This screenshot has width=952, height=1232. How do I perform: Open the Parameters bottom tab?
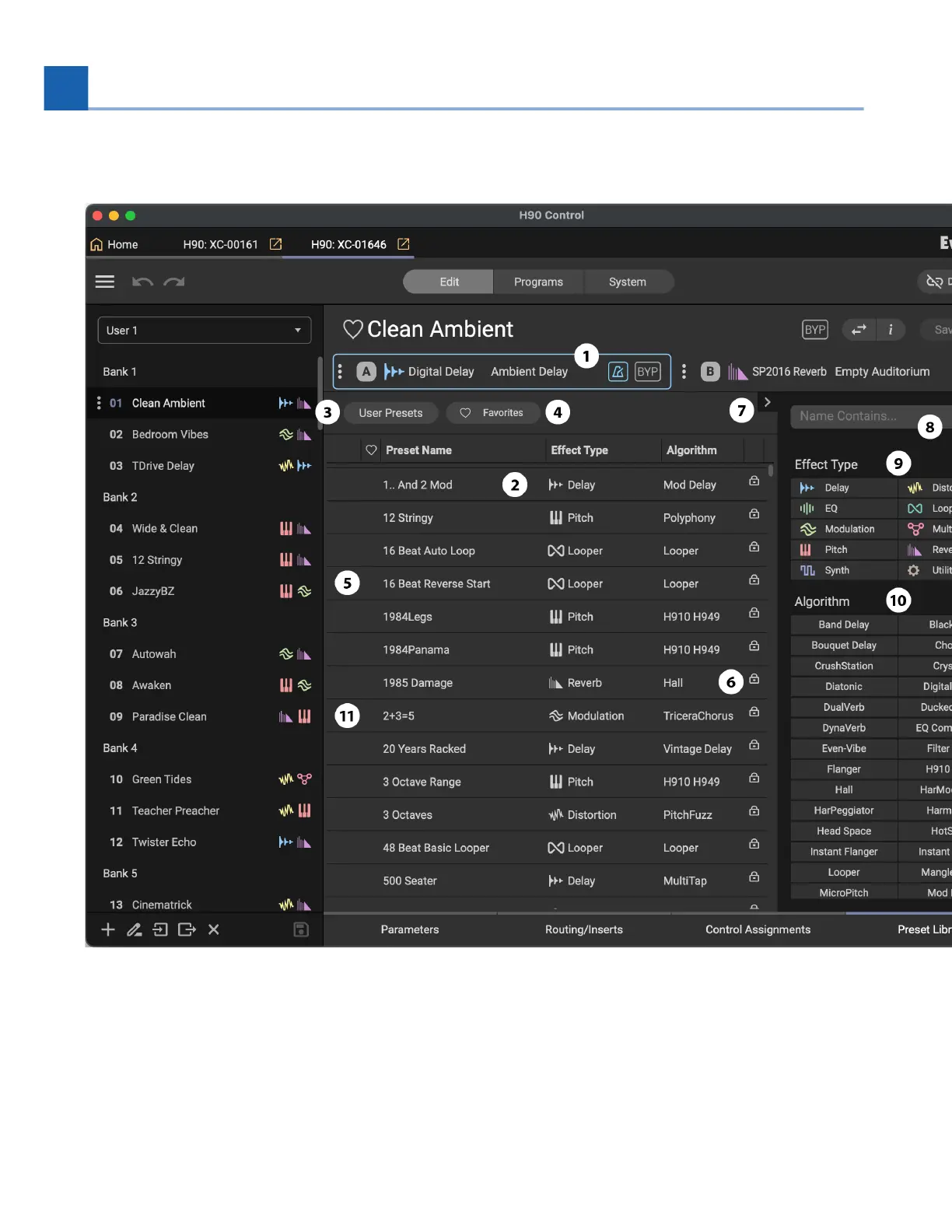tap(410, 929)
